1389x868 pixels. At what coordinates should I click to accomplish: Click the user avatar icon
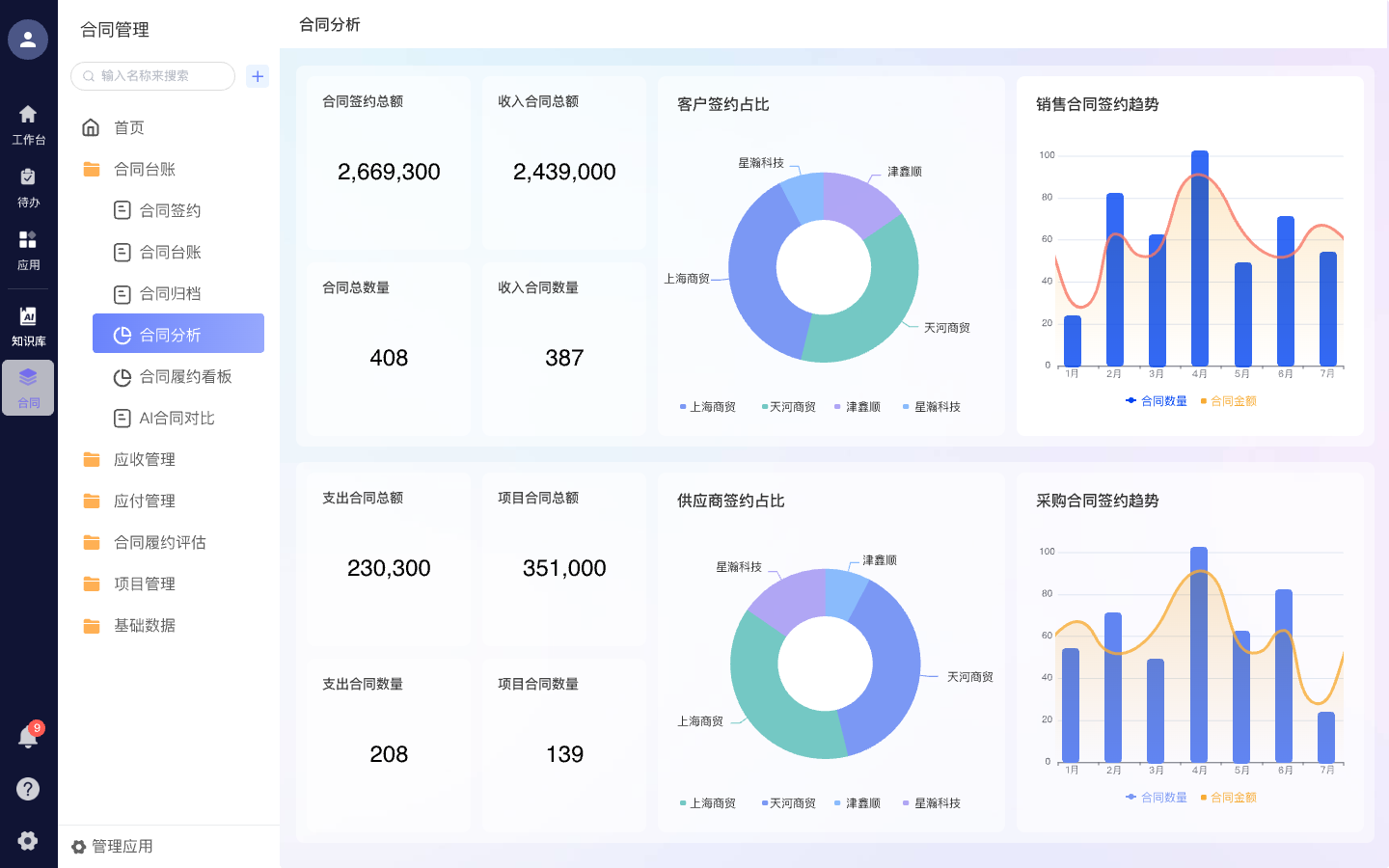point(28,40)
